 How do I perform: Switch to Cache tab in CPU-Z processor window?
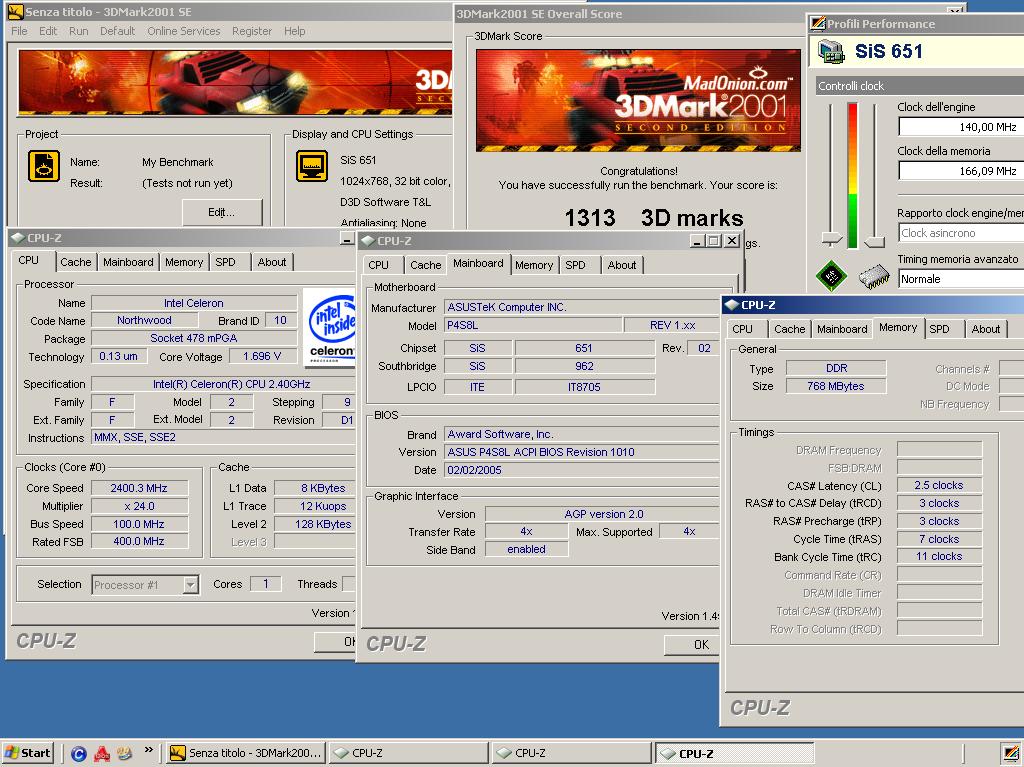(76, 262)
